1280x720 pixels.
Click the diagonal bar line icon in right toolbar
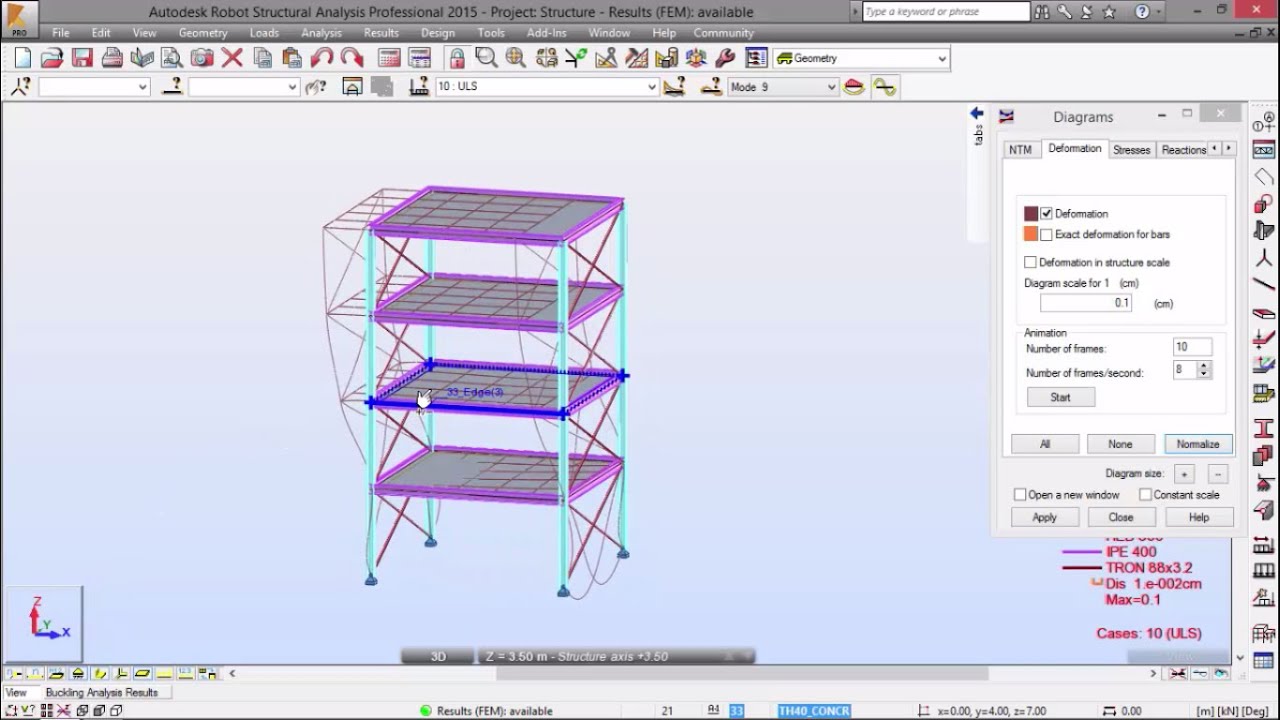[x=1263, y=285]
